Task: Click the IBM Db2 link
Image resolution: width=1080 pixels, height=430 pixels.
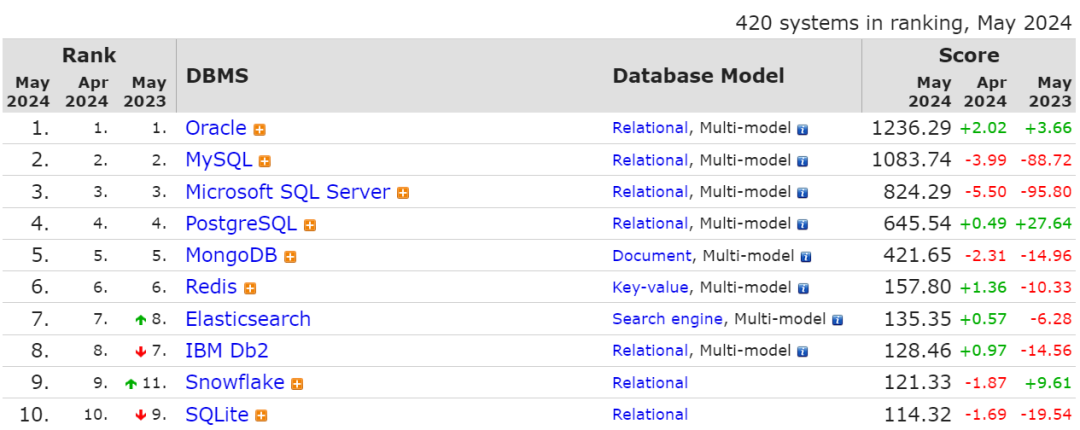Action: [227, 351]
